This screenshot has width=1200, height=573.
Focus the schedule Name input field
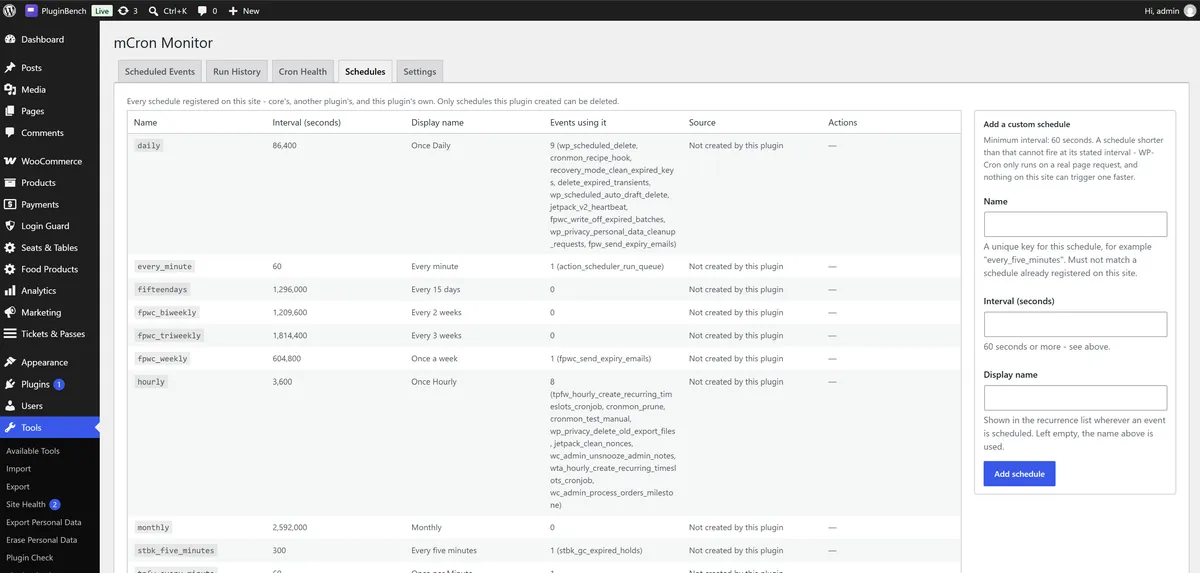[1075, 224]
